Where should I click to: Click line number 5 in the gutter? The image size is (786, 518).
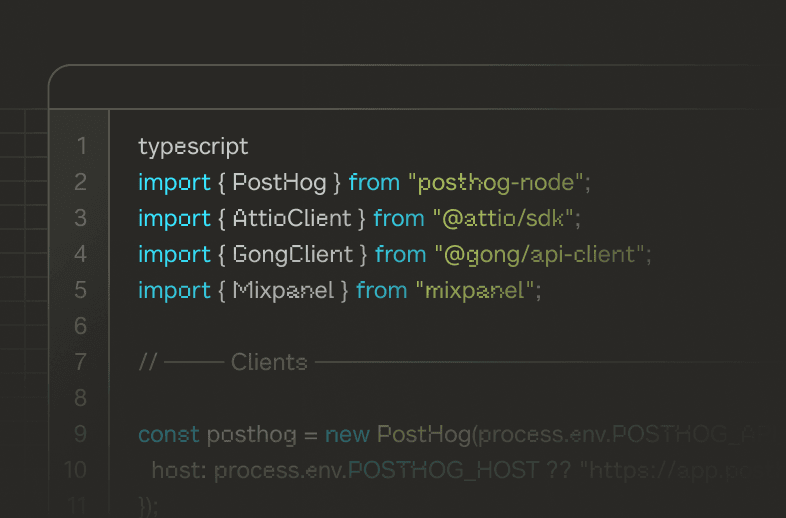click(x=81, y=290)
